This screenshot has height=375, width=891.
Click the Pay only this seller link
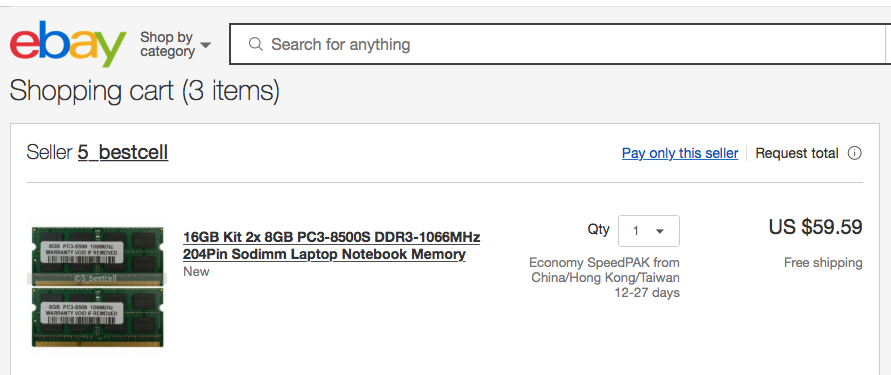pos(680,153)
